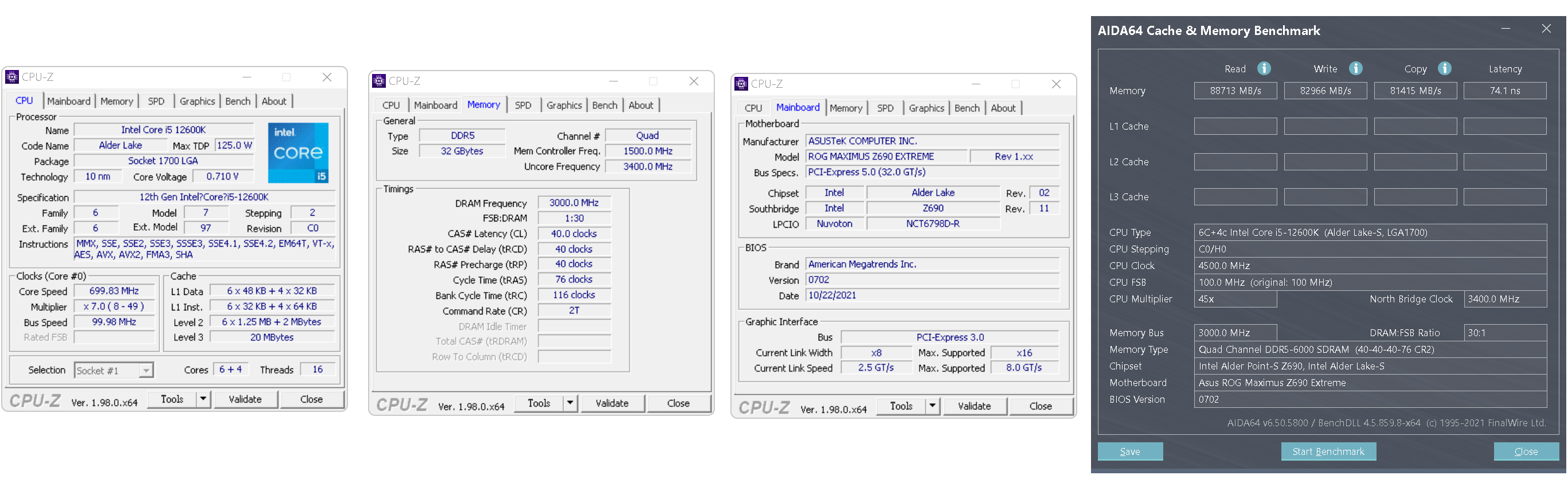Click the Read info icon in AIDA64
Image resolution: width=1568 pixels, height=479 pixels.
pos(1264,68)
